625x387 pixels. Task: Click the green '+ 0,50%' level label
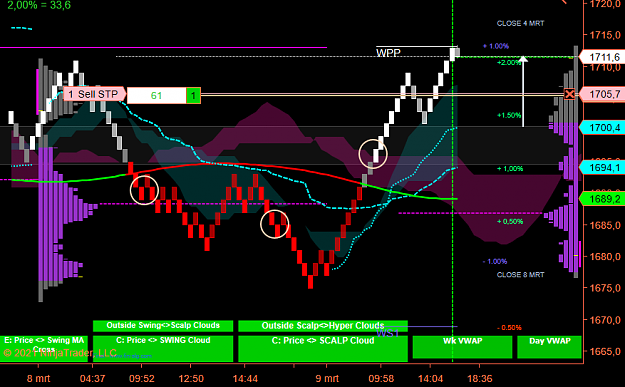tap(510, 221)
